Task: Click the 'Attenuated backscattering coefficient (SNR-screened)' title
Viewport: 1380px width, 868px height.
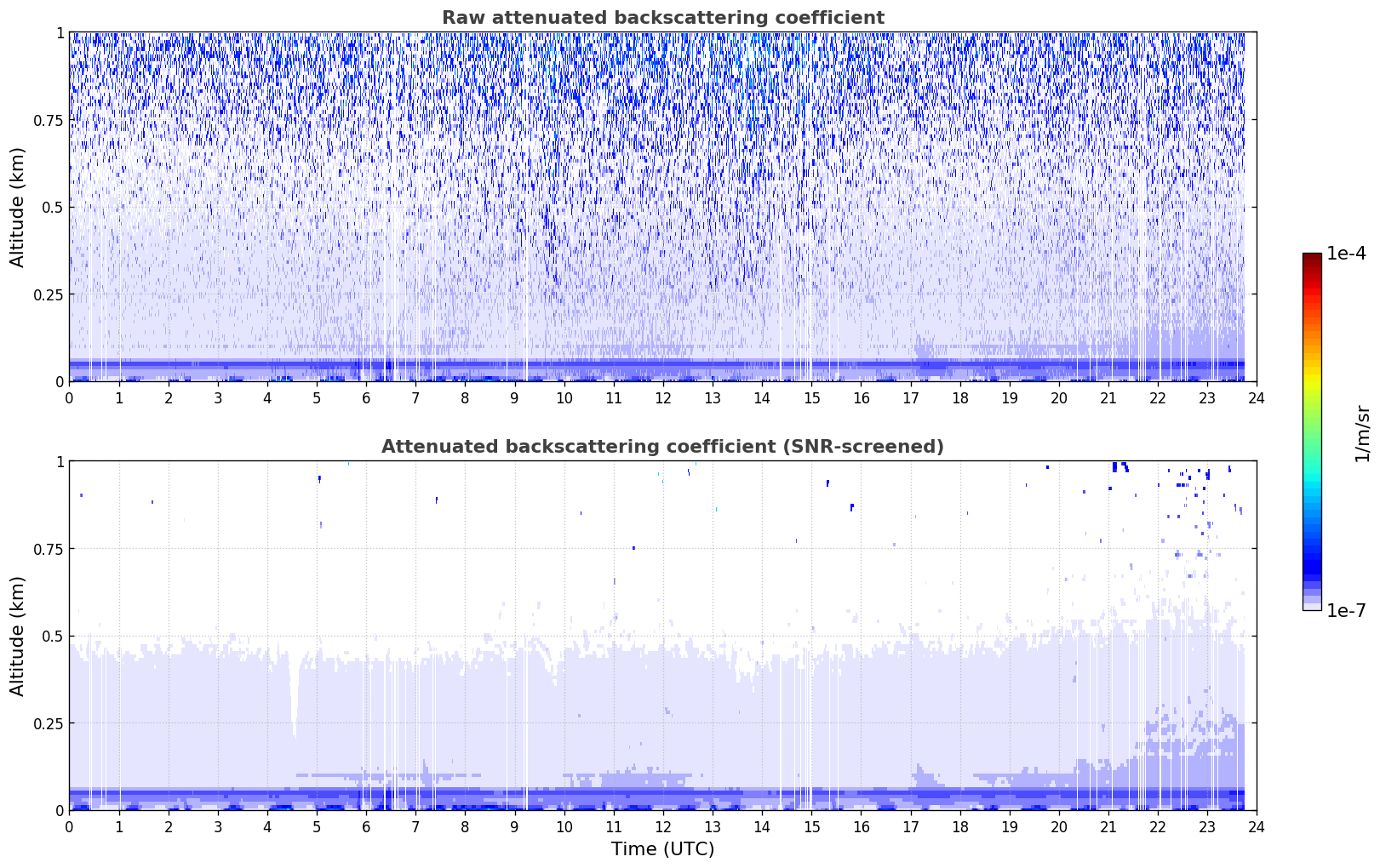Action: pos(662,447)
